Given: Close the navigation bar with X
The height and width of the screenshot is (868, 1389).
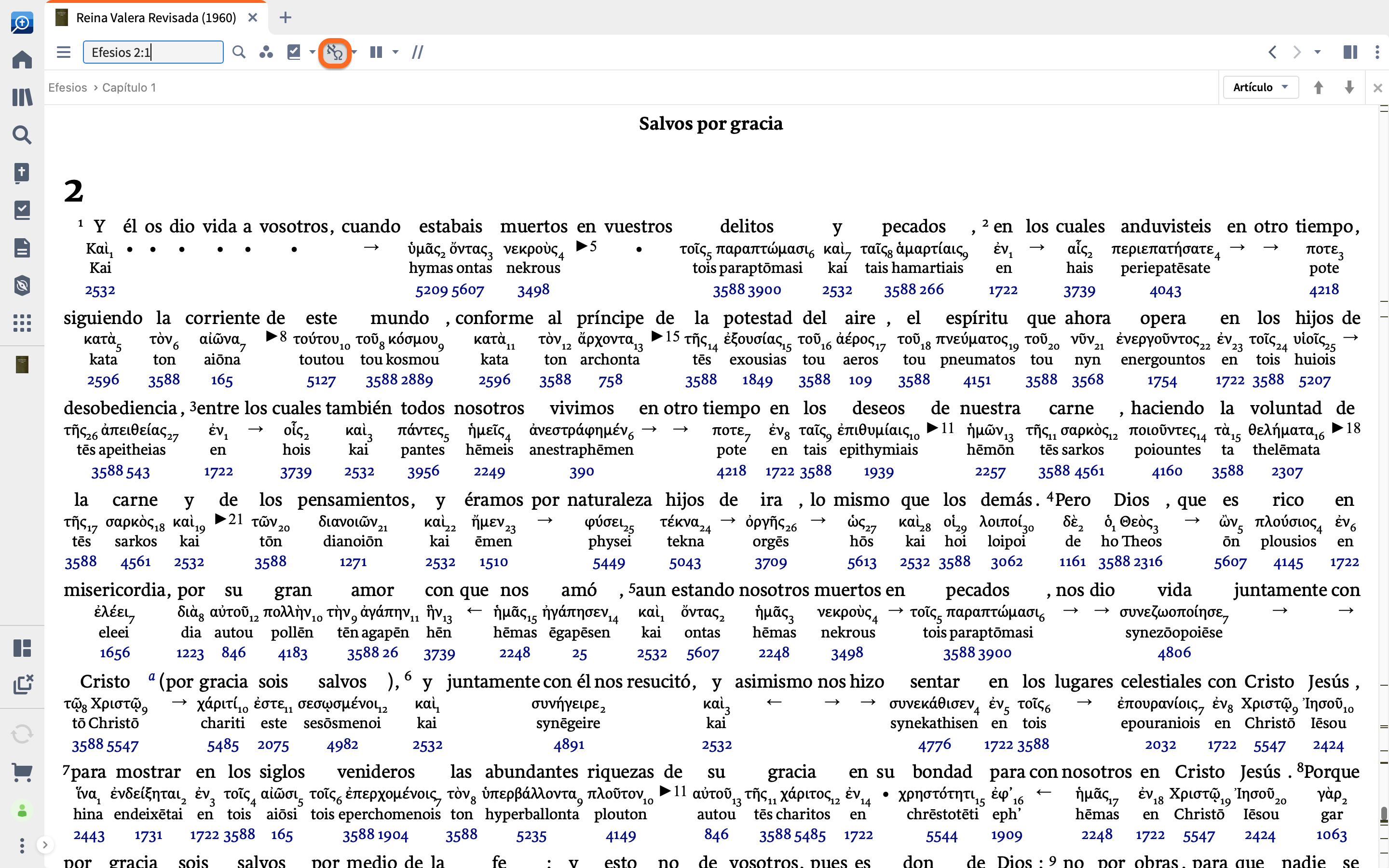Looking at the screenshot, I should (1377, 88).
